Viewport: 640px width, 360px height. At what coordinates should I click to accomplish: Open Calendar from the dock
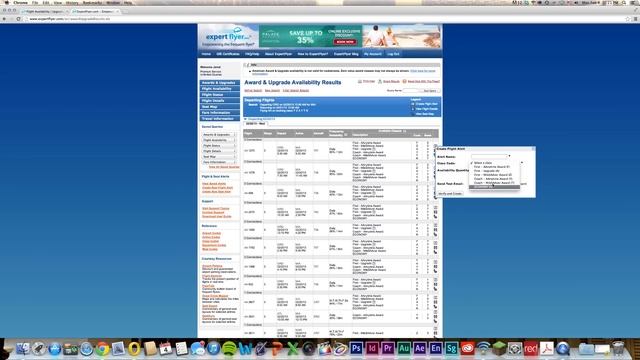(x=166, y=349)
